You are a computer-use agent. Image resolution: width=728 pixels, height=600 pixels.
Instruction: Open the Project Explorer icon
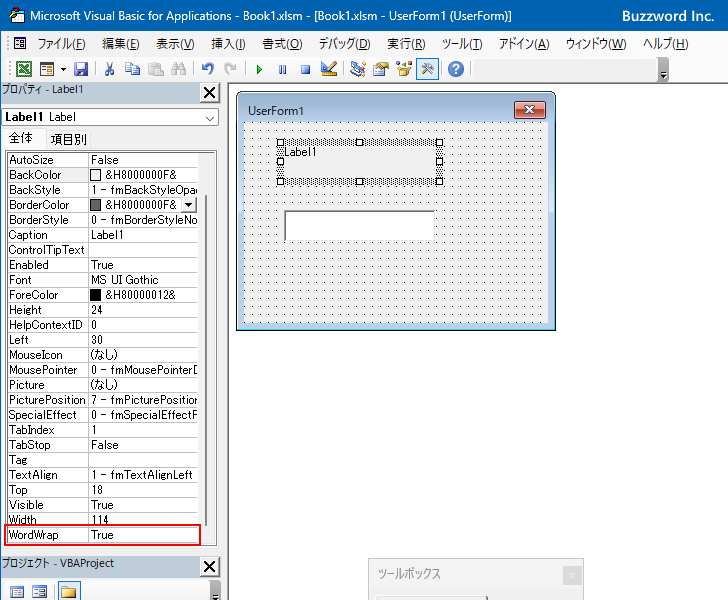358,69
